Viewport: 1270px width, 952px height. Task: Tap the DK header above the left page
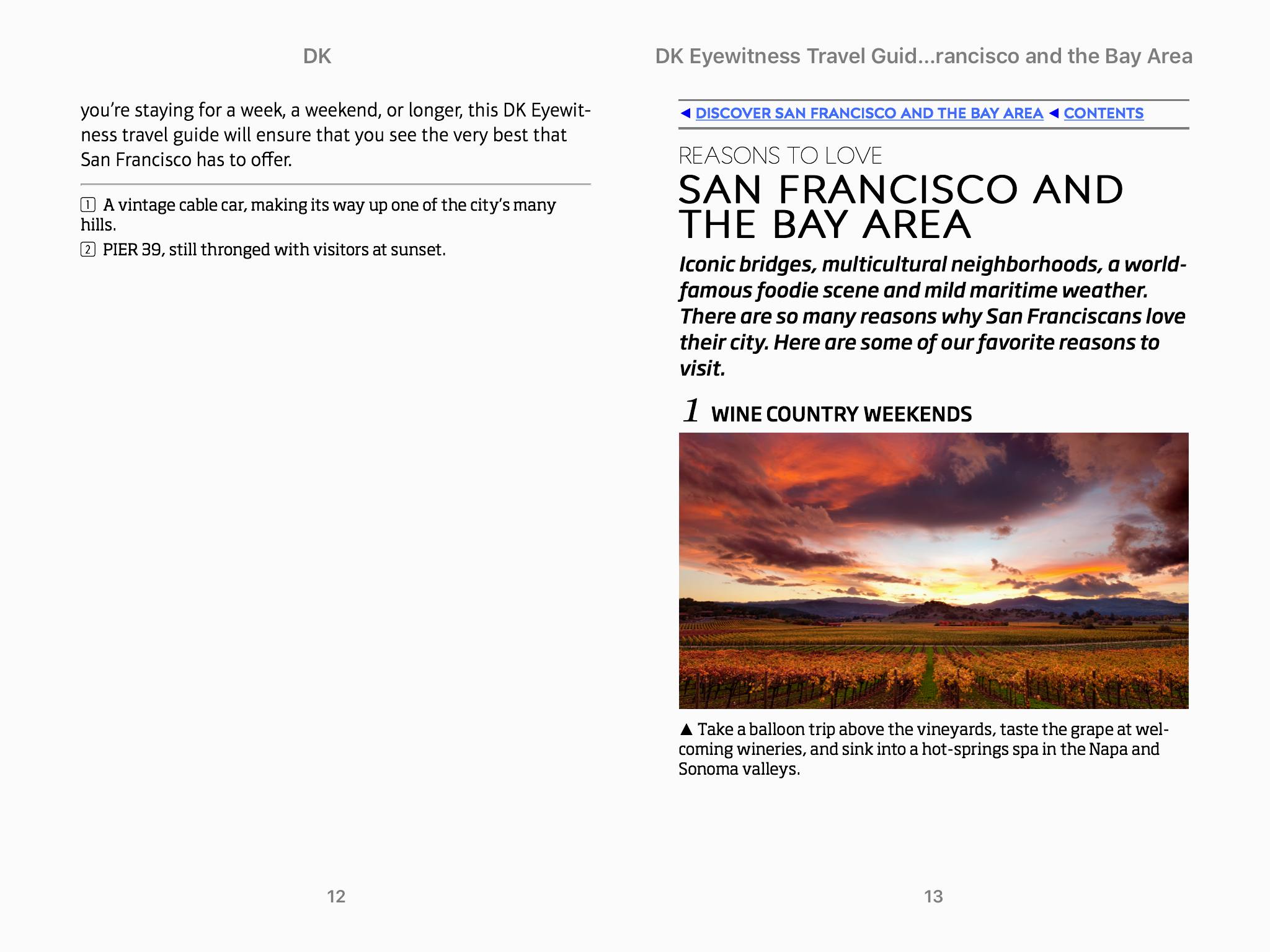click(x=317, y=56)
